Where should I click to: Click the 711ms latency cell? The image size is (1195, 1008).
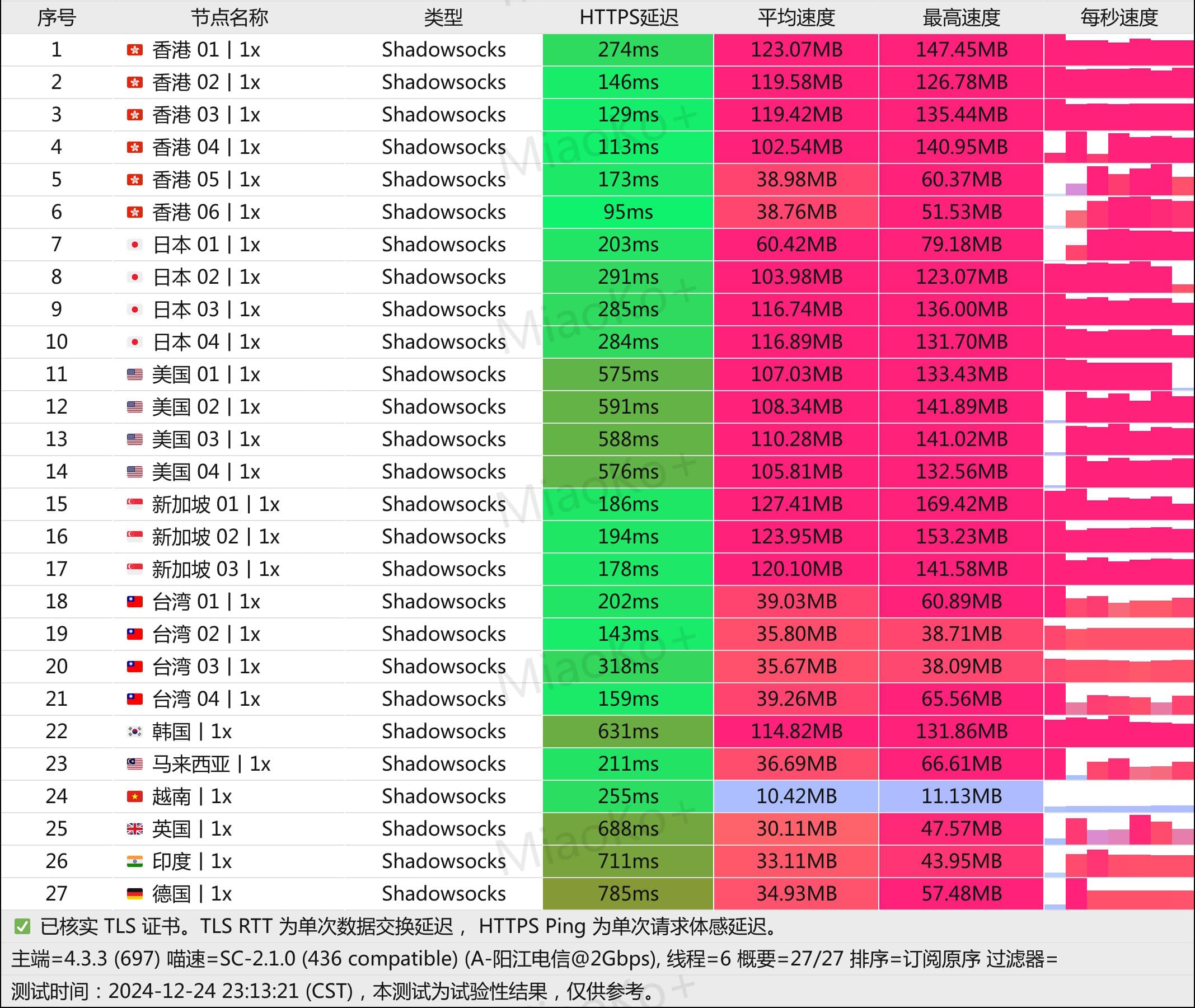click(x=628, y=861)
